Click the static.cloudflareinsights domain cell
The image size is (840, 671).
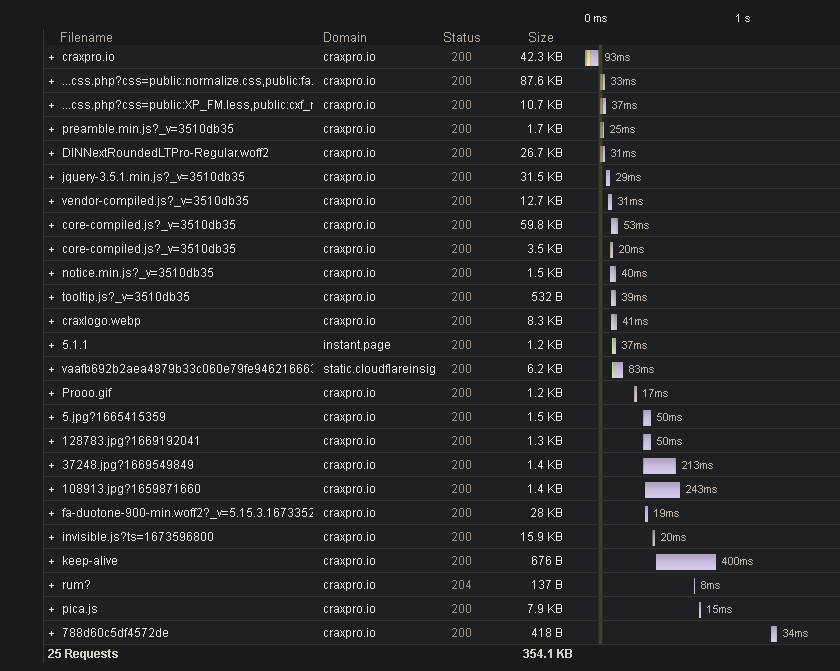coord(379,369)
